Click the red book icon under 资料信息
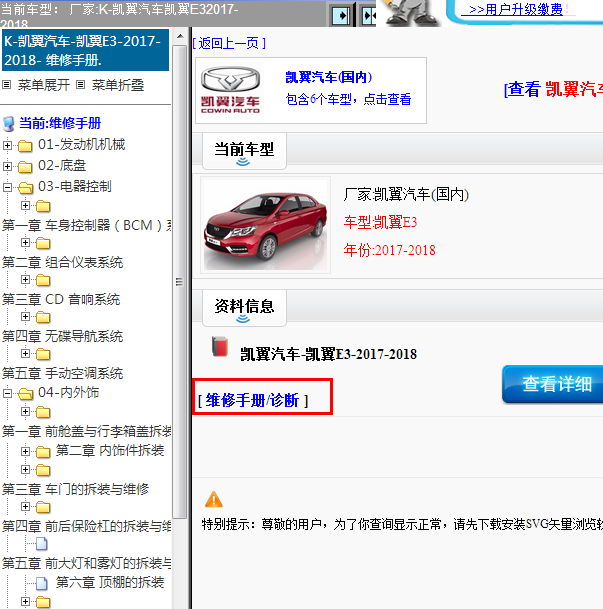 click(220, 346)
